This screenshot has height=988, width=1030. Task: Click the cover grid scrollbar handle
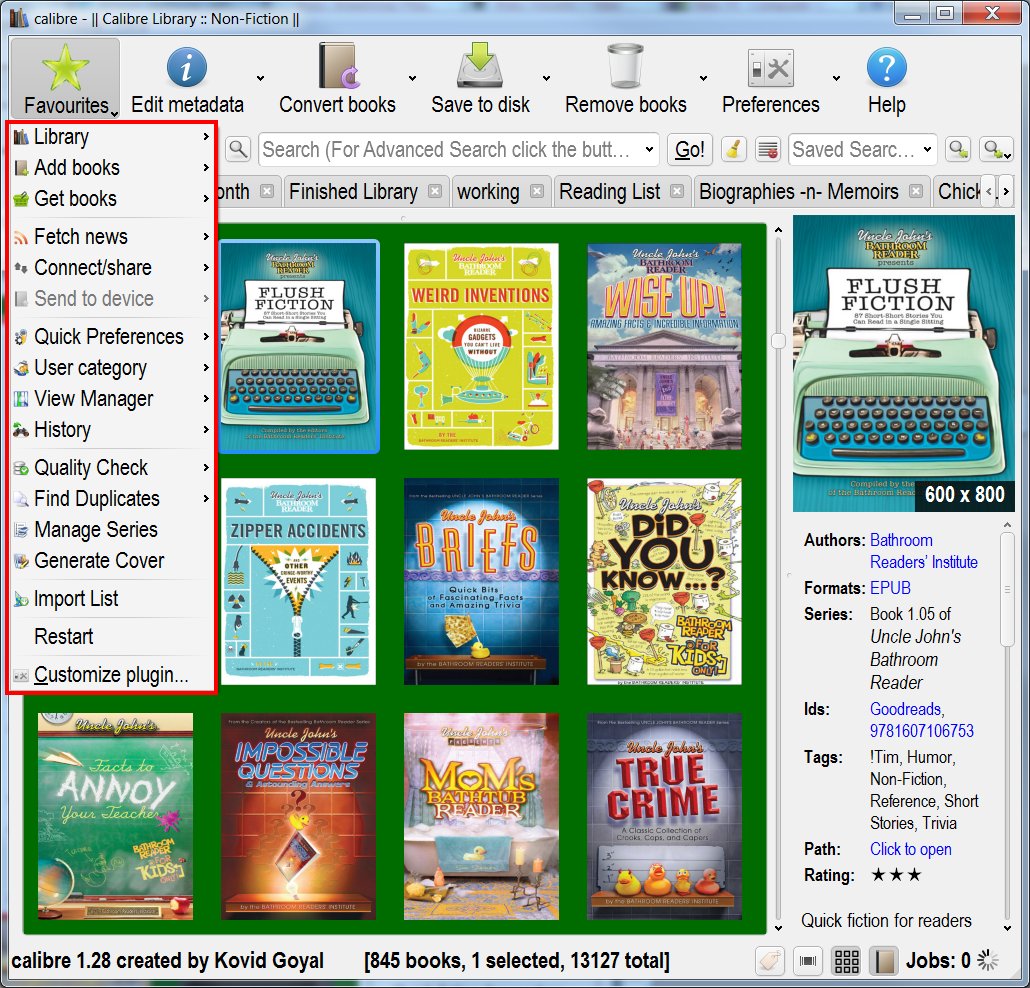pos(778,340)
